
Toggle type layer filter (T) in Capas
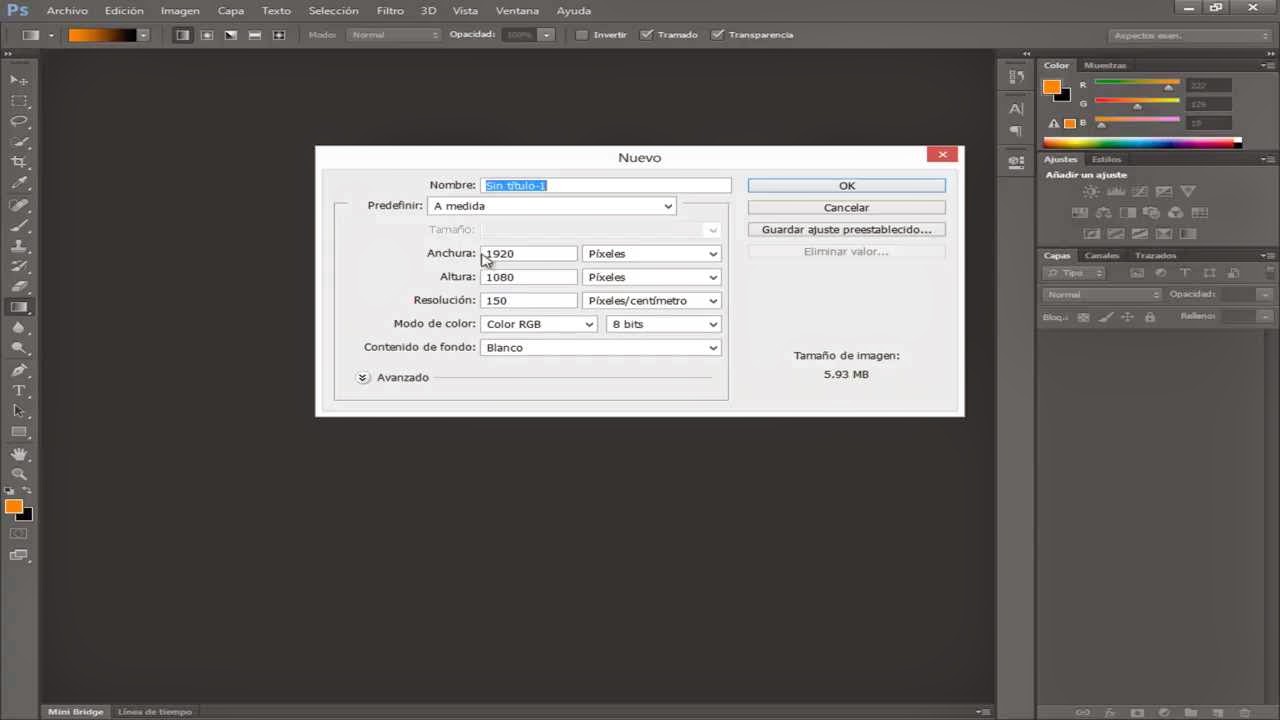[x=1185, y=273]
